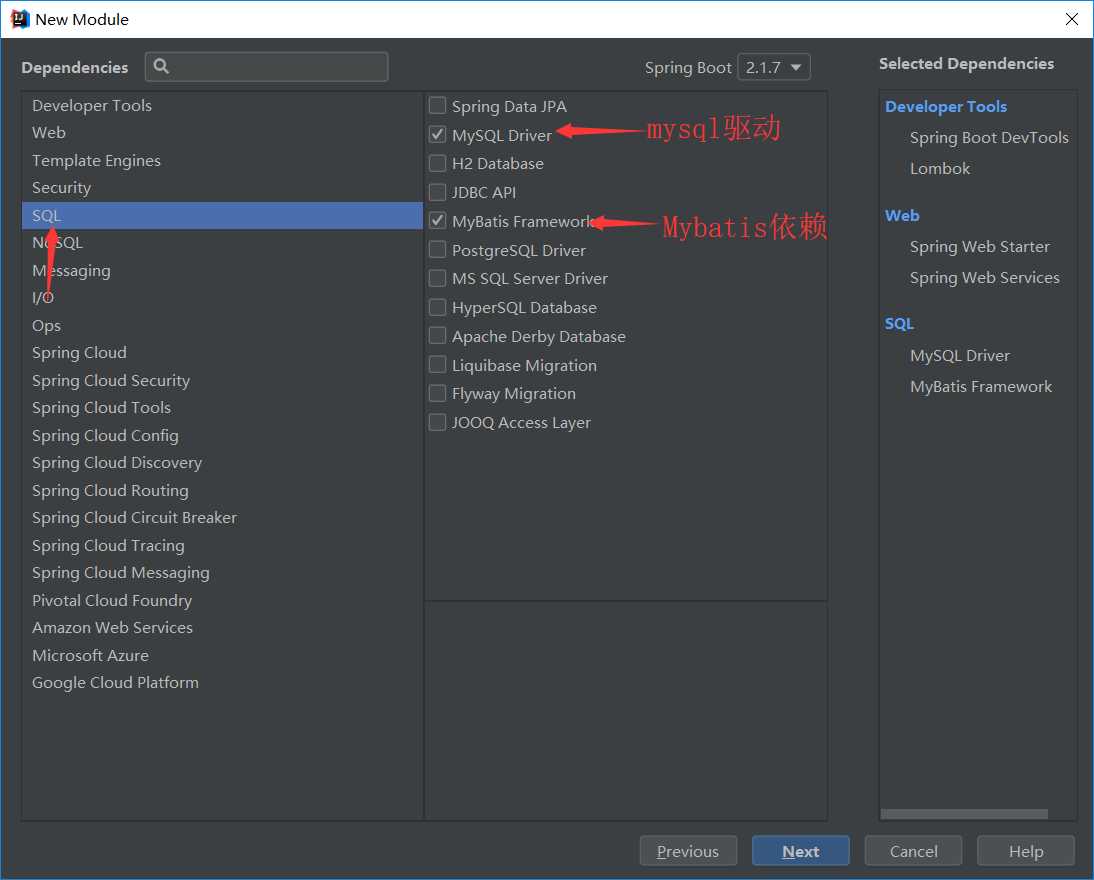Select the Ops category
1094x880 pixels.
[222, 325]
